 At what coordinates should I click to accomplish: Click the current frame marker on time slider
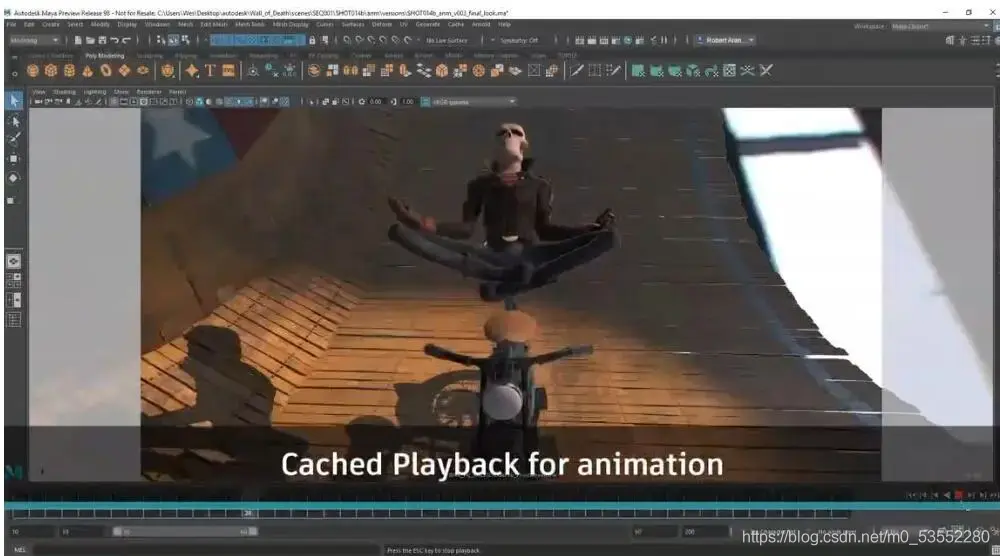coord(248,513)
